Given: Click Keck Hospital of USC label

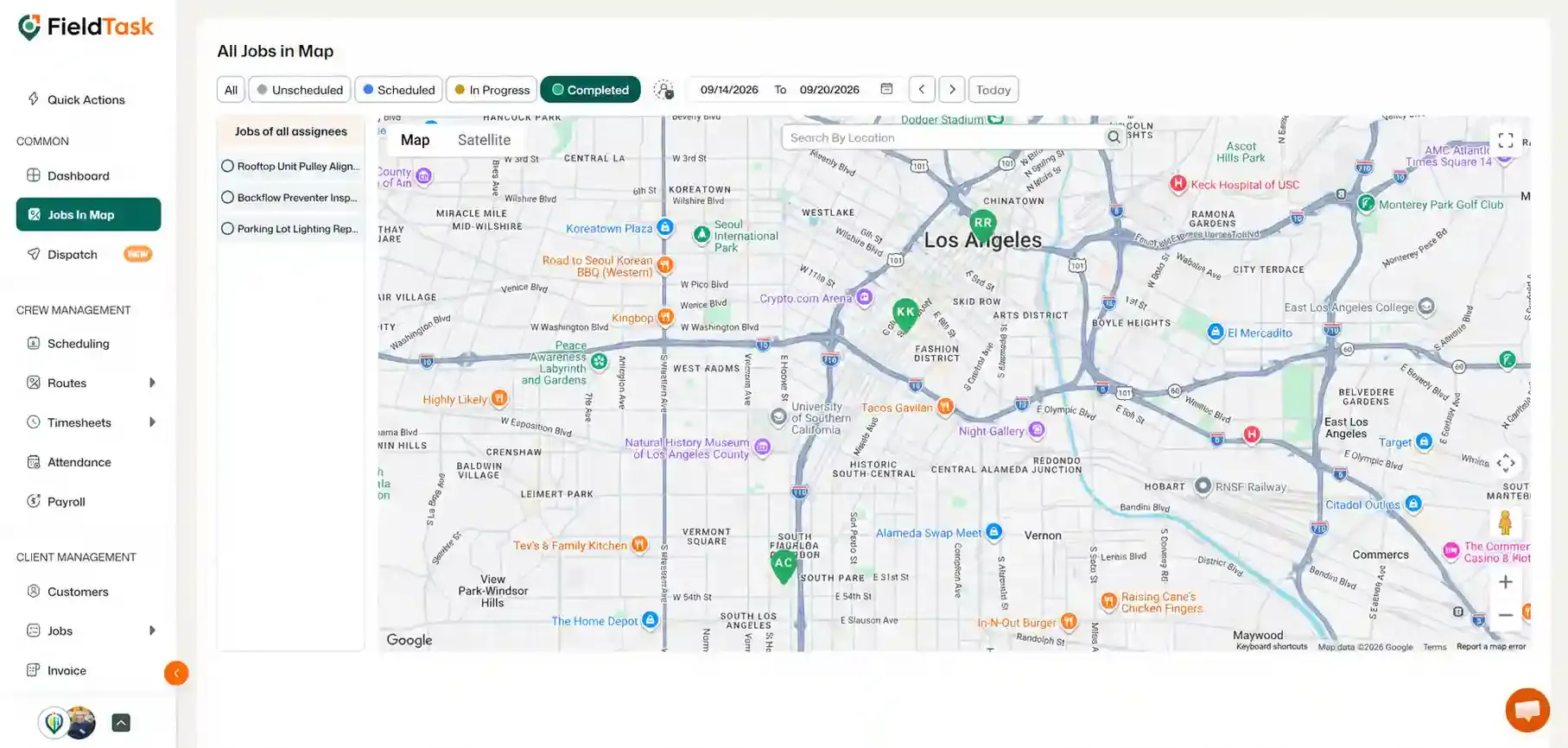Looking at the screenshot, I should point(1245,185).
